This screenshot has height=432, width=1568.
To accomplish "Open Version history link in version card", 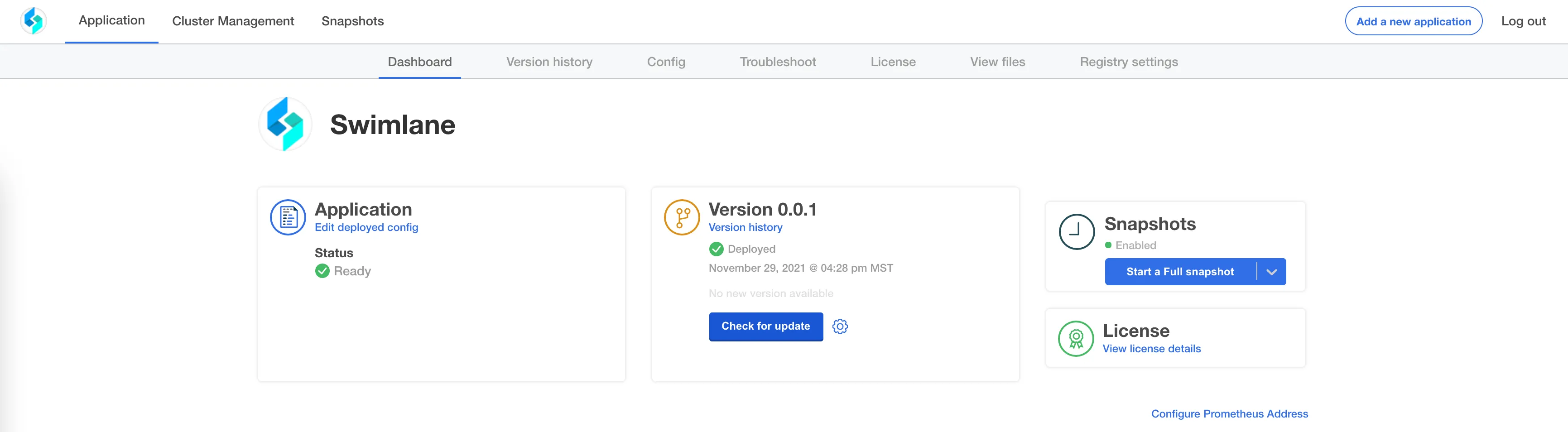I will click(746, 228).
